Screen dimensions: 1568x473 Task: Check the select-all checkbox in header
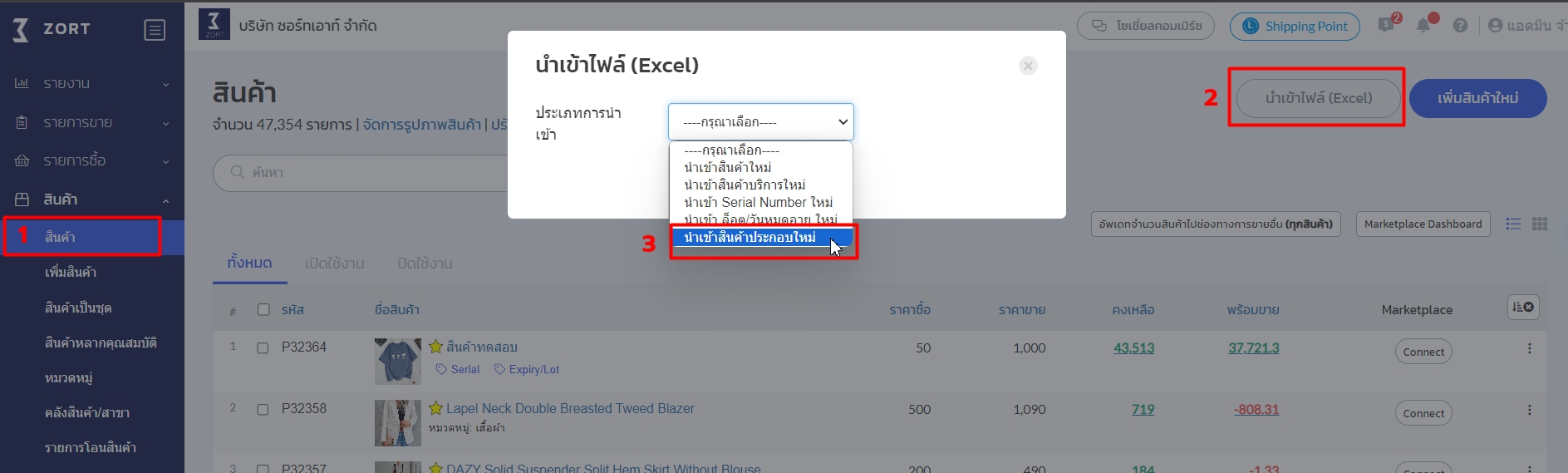263,309
